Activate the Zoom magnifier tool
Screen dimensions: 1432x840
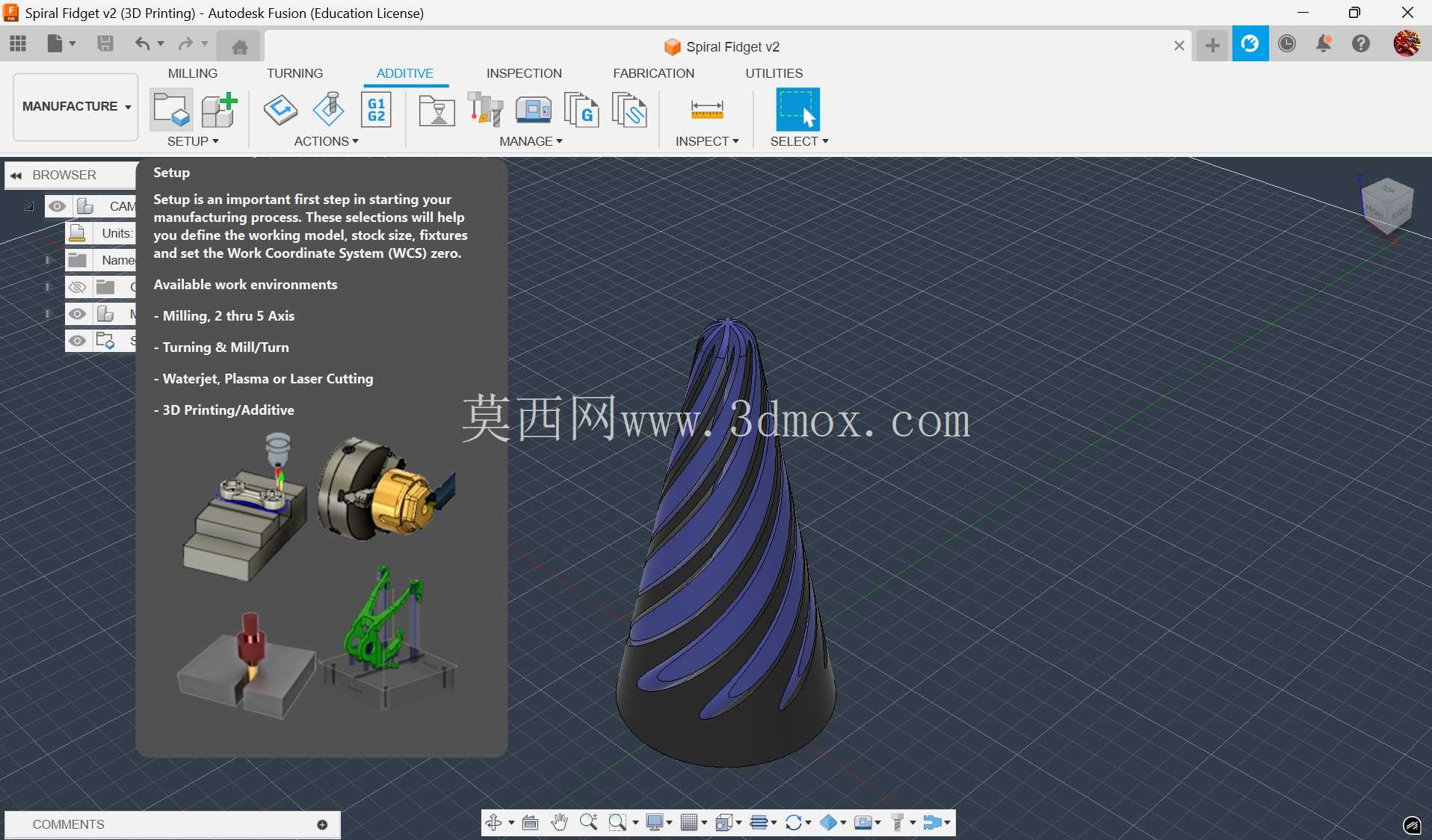click(588, 823)
